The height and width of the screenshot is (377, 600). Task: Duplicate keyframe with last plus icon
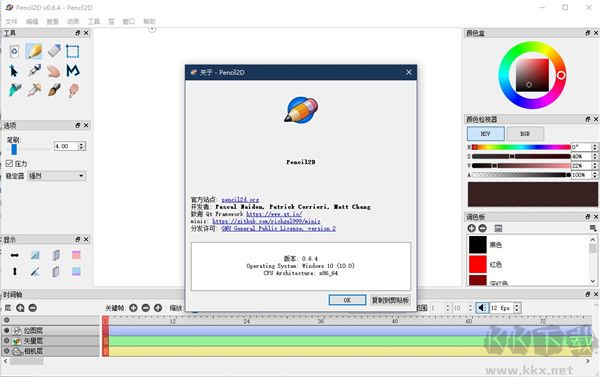[x=158, y=308]
